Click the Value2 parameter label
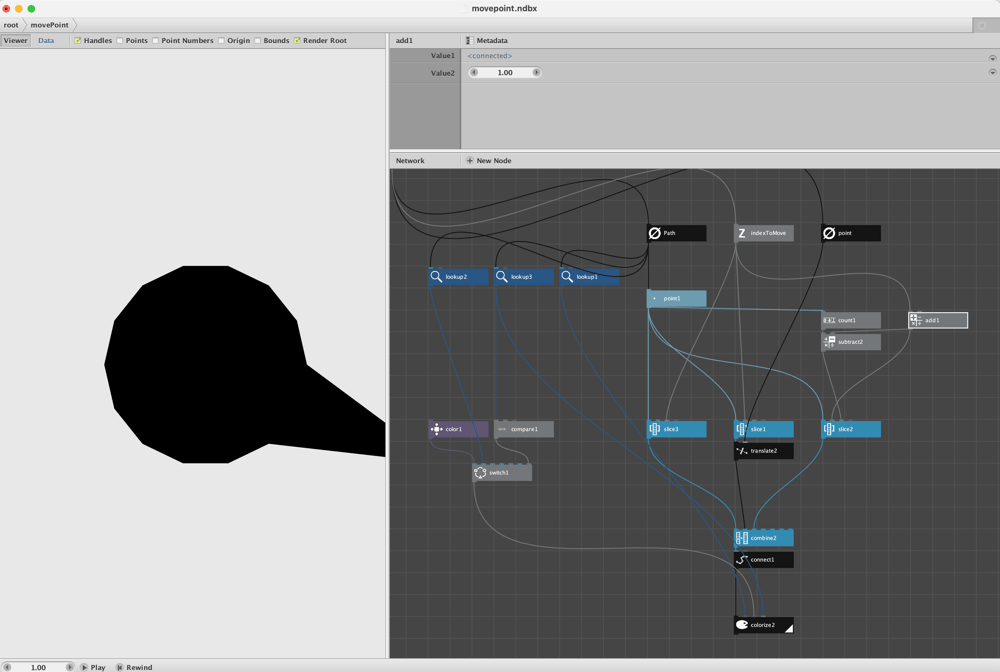The image size is (1000, 672). click(443, 73)
